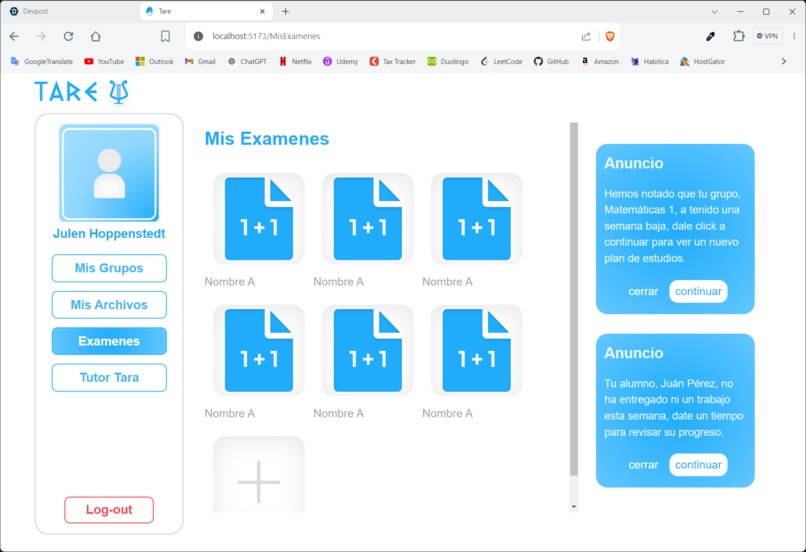Open the Netflix bookmark
The width and height of the screenshot is (806, 552).
[296, 62]
